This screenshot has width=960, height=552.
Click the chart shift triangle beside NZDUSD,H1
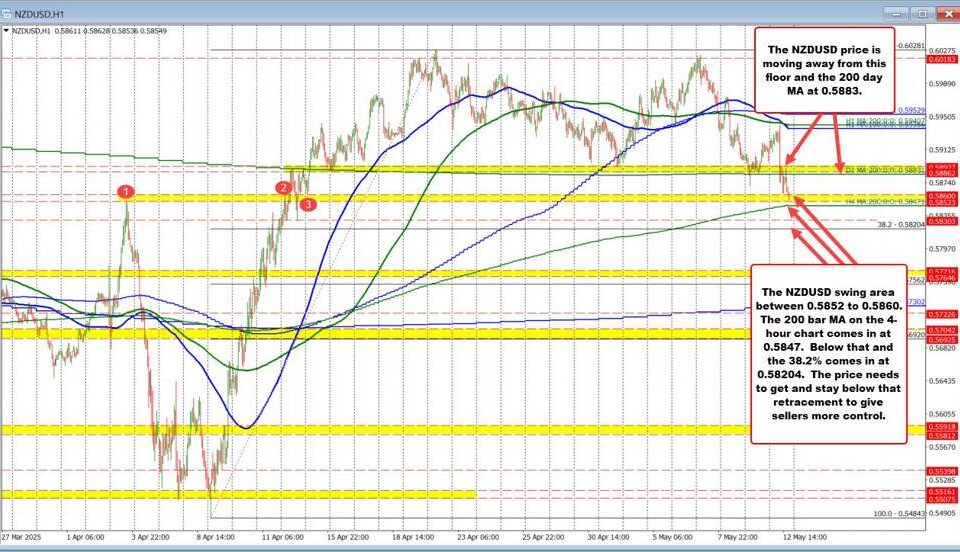pyautogui.click(x=6, y=30)
